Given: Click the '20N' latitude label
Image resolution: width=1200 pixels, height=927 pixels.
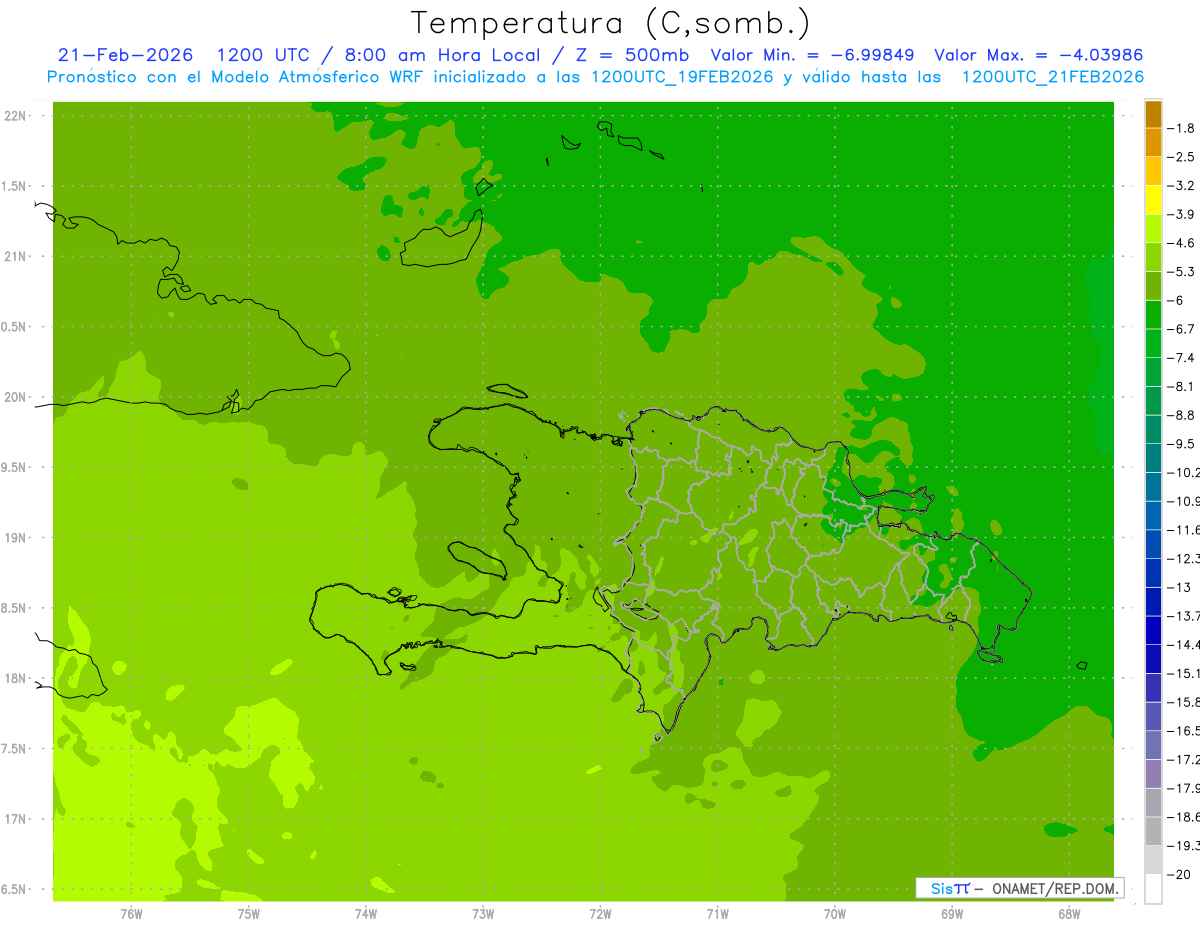Looking at the screenshot, I should [x=14, y=397].
